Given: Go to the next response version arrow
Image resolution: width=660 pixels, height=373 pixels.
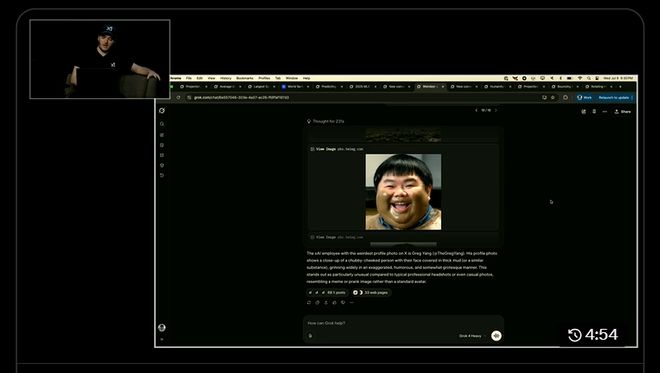Looking at the screenshot, I should tap(496, 110).
